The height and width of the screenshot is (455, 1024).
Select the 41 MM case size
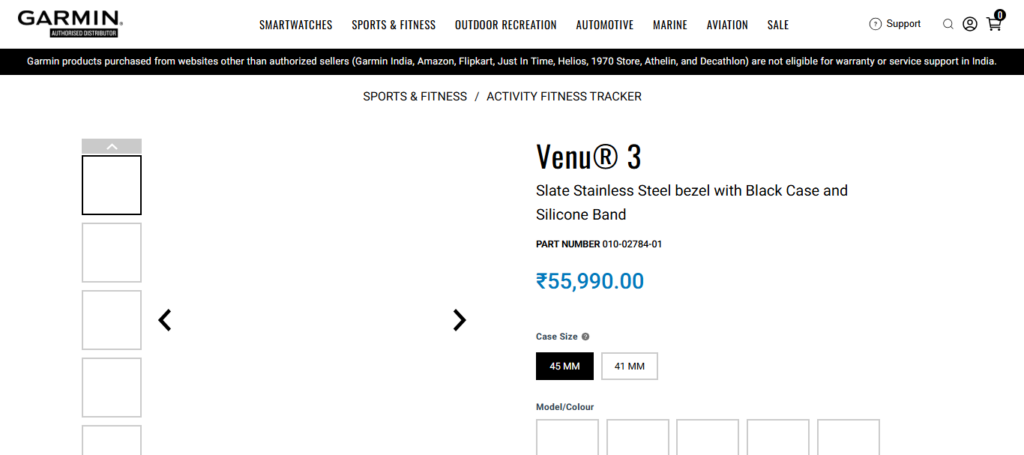tap(629, 366)
